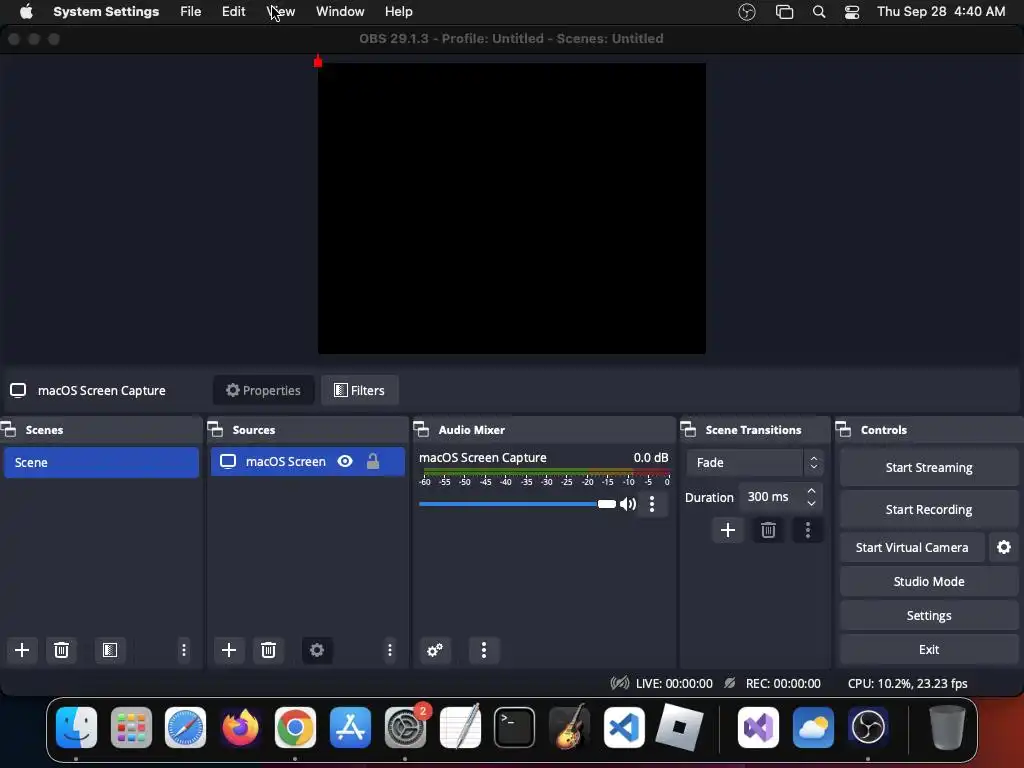Remove selected scene with trash icon

[x=61, y=650]
